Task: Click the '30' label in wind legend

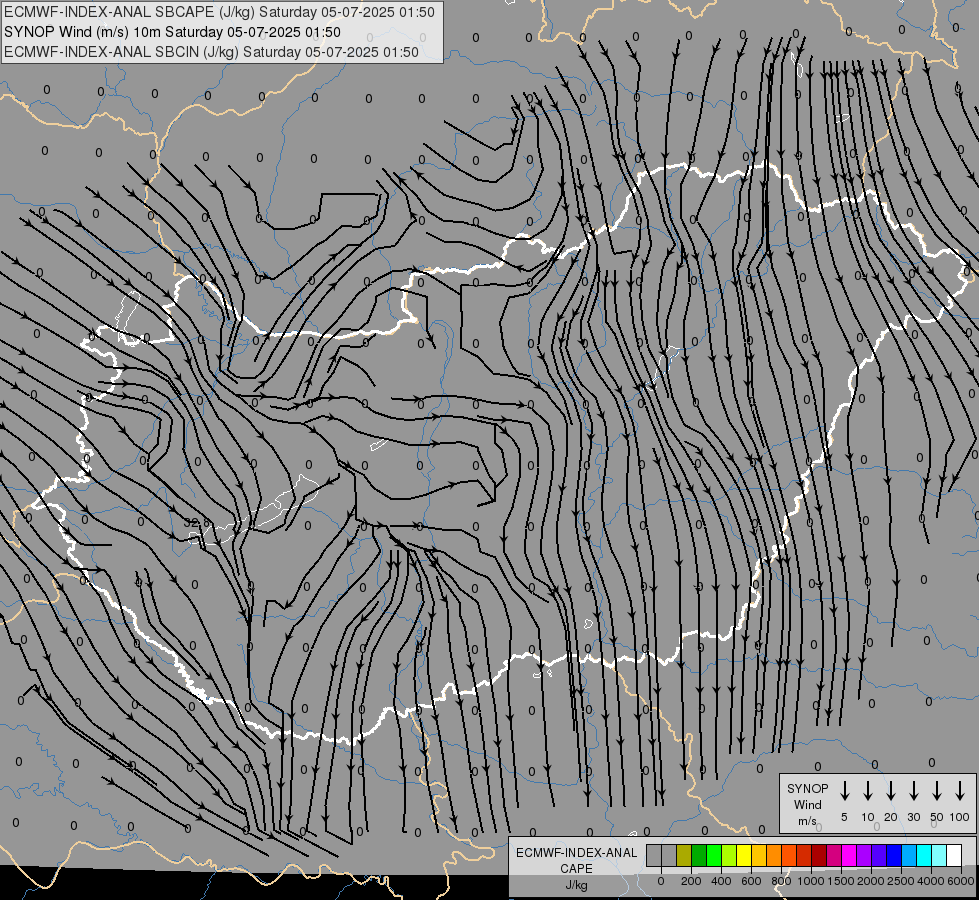Action: coord(913,817)
